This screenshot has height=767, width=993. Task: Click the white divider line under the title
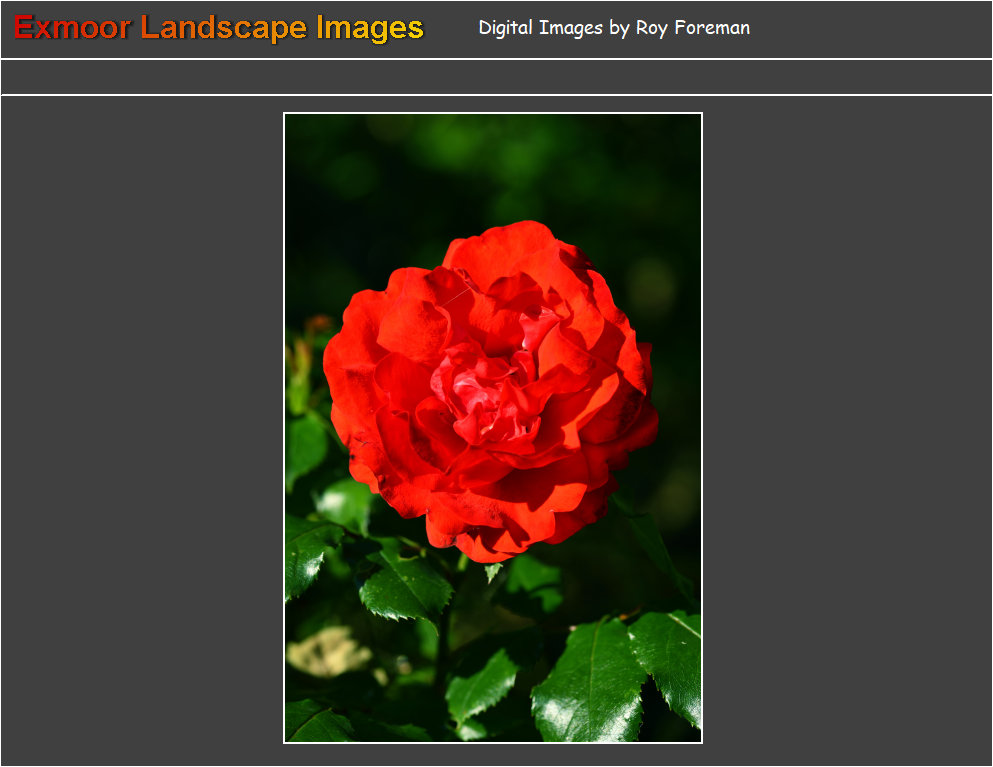point(496,59)
